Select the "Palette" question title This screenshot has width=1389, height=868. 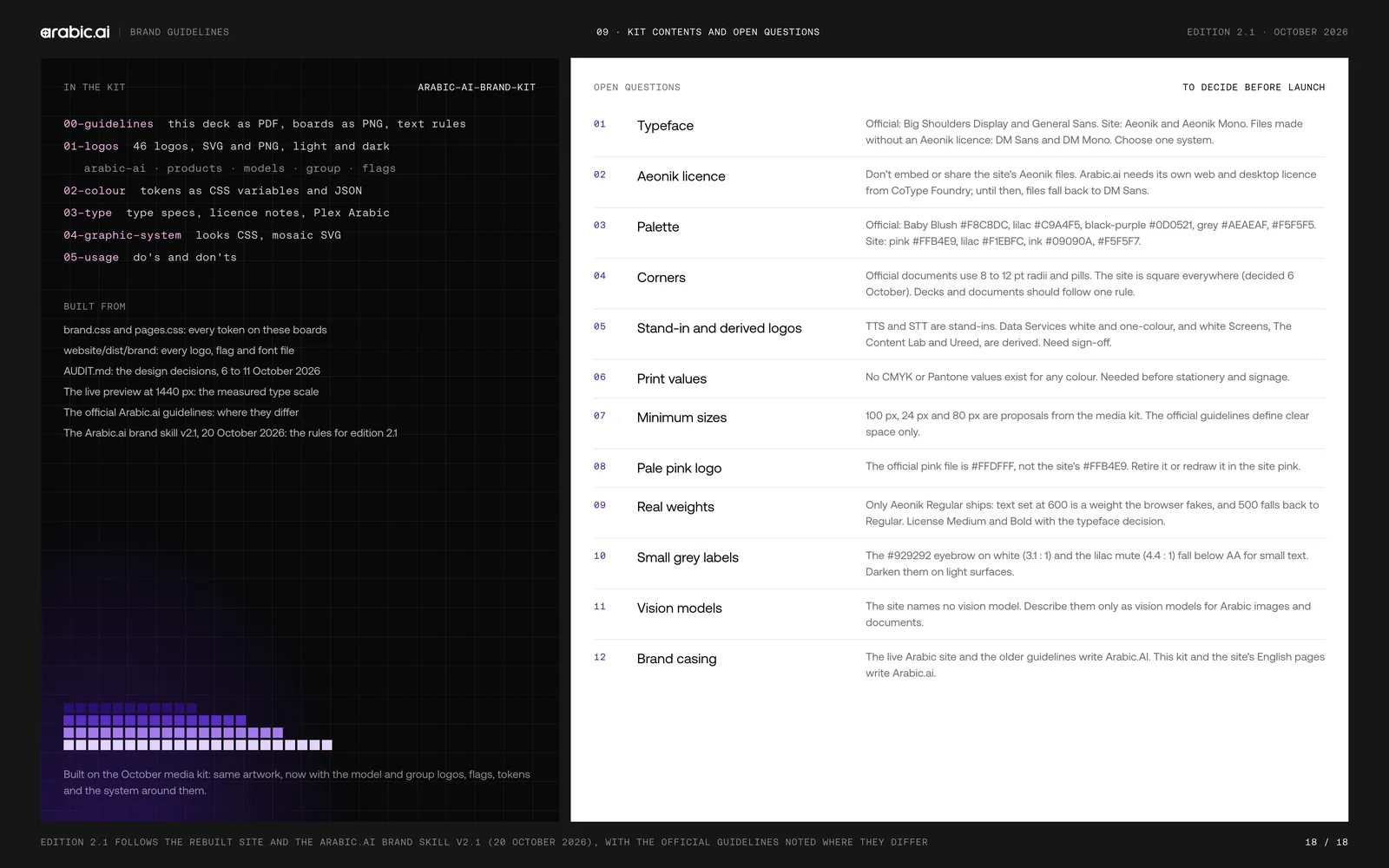click(x=658, y=227)
